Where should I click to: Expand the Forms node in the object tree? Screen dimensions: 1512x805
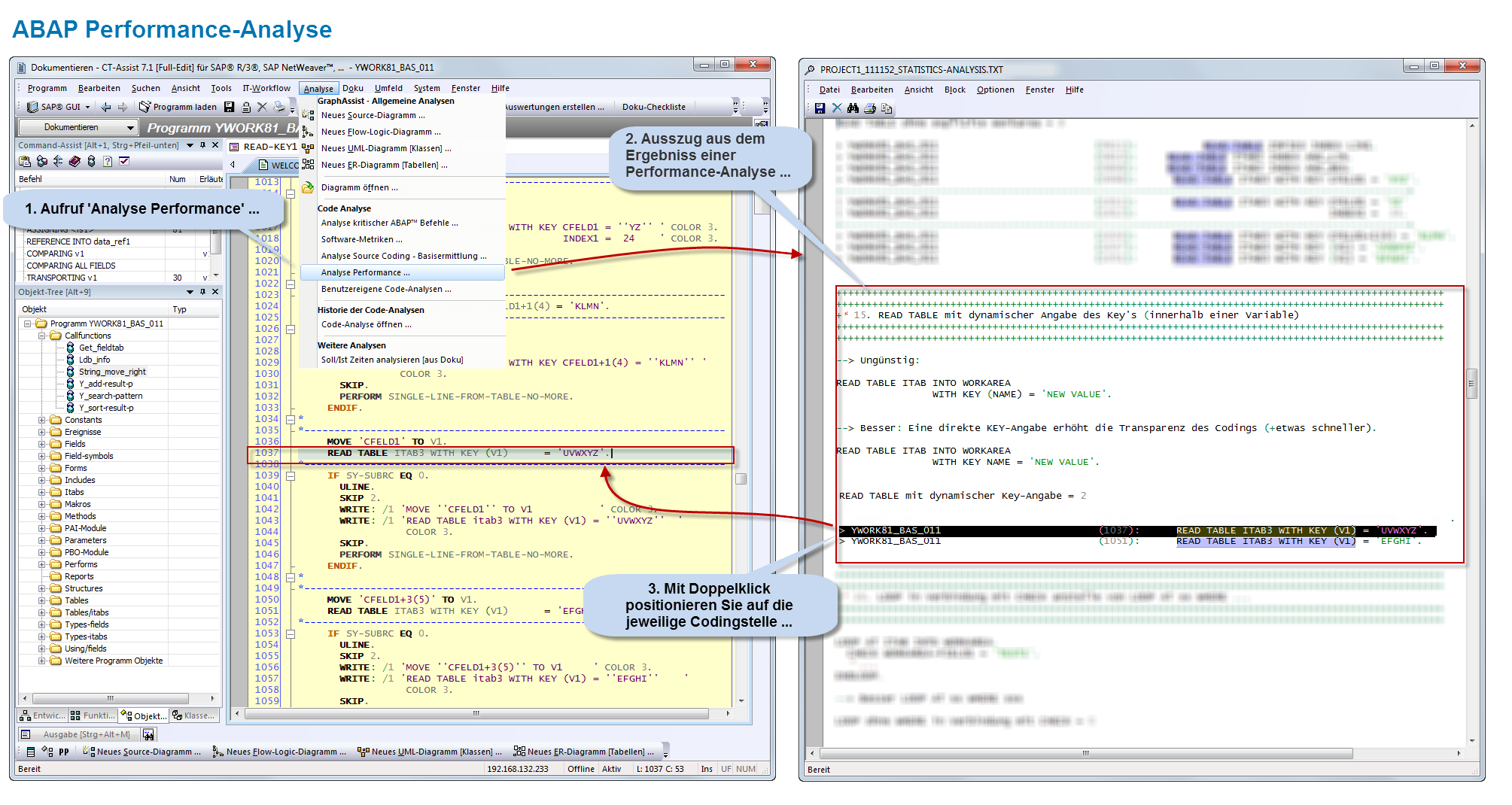click(x=42, y=469)
